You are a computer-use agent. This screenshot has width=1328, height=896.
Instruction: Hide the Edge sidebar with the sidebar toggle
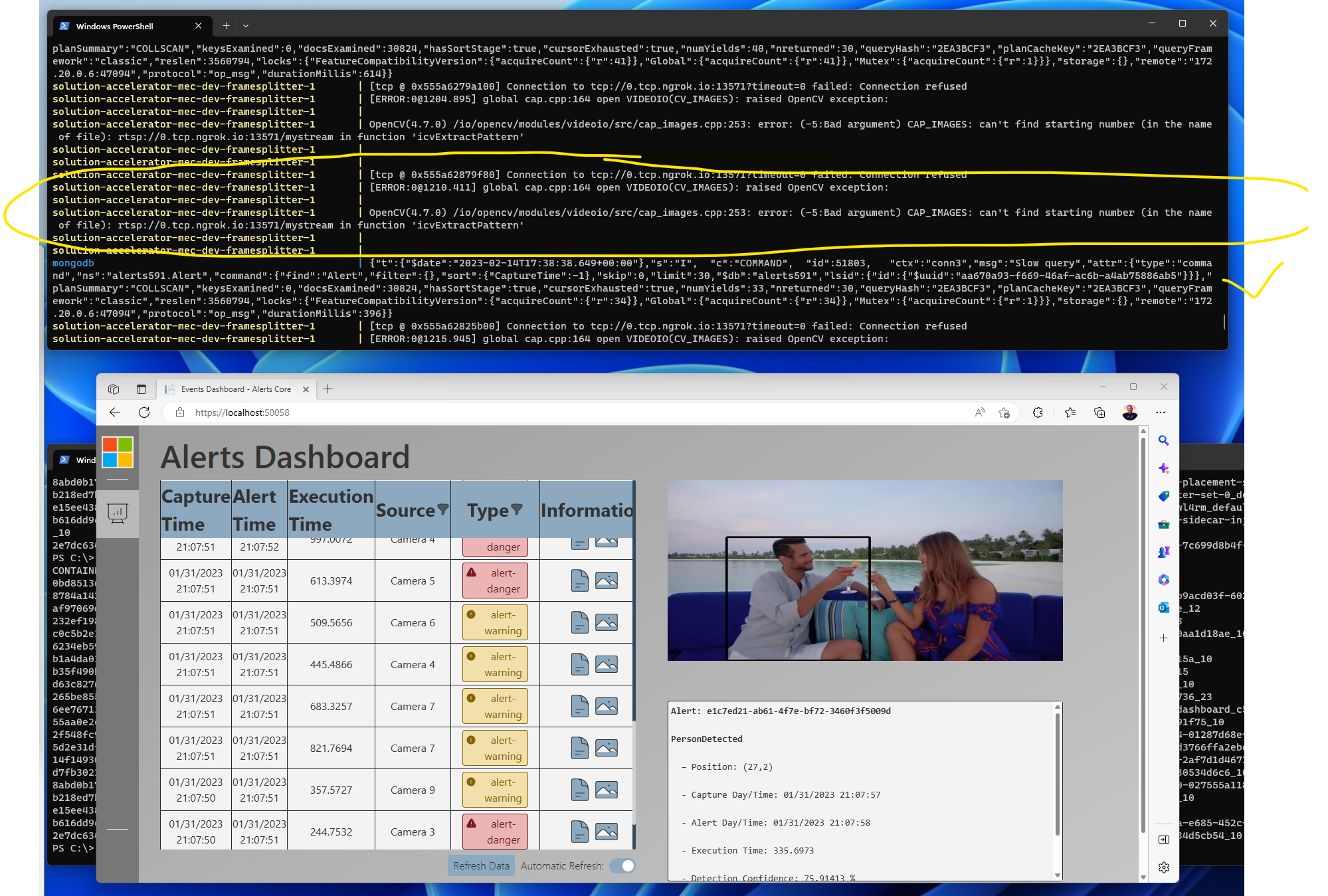coord(1164,839)
